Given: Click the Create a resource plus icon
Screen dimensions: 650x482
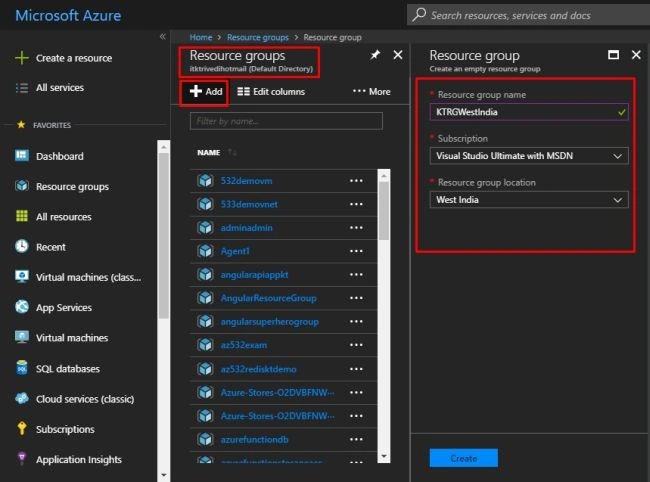Looking at the screenshot, I should pyautogui.click(x=22, y=58).
